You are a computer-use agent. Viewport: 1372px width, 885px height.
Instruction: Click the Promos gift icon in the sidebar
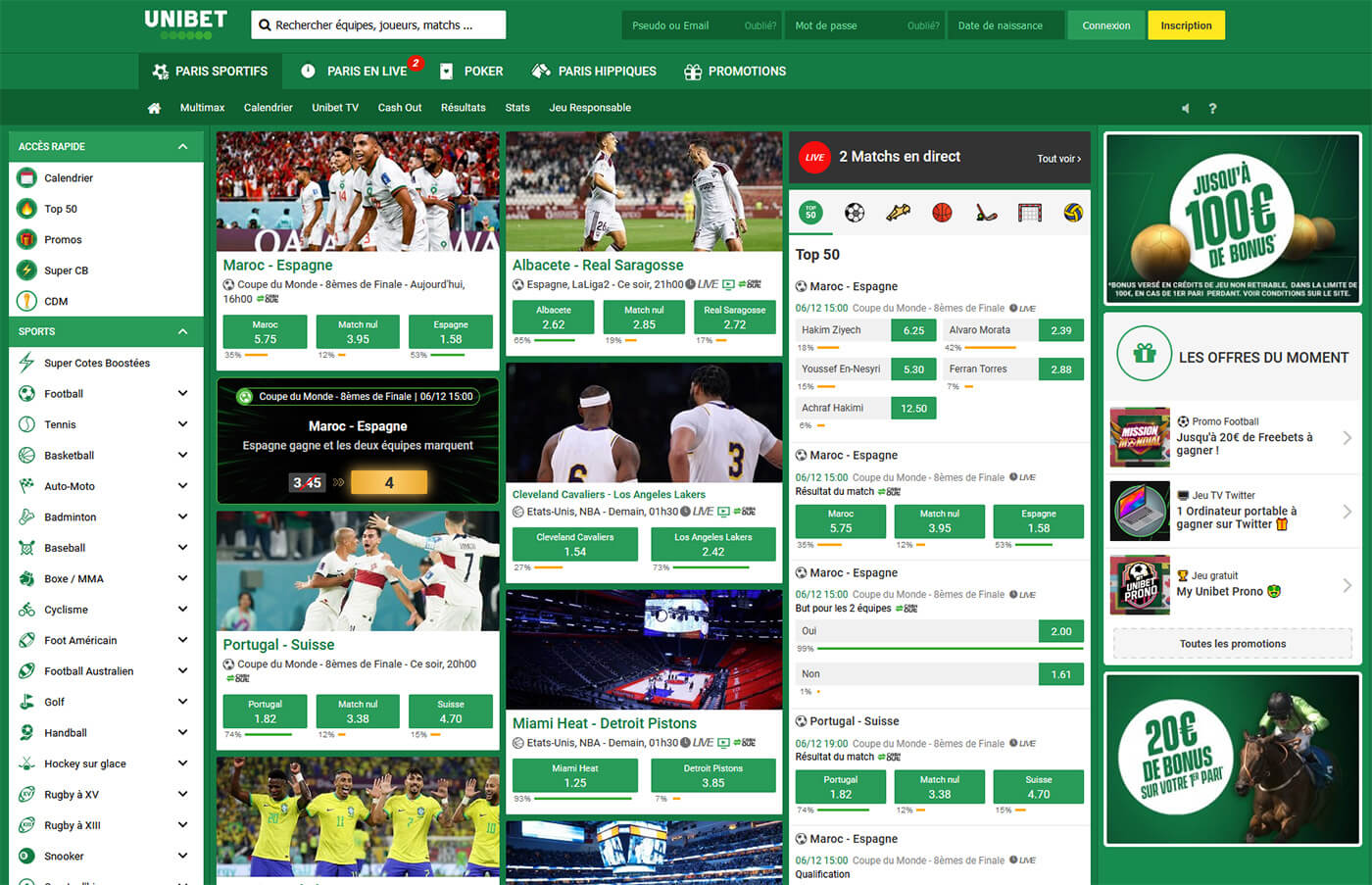tap(26, 239)
